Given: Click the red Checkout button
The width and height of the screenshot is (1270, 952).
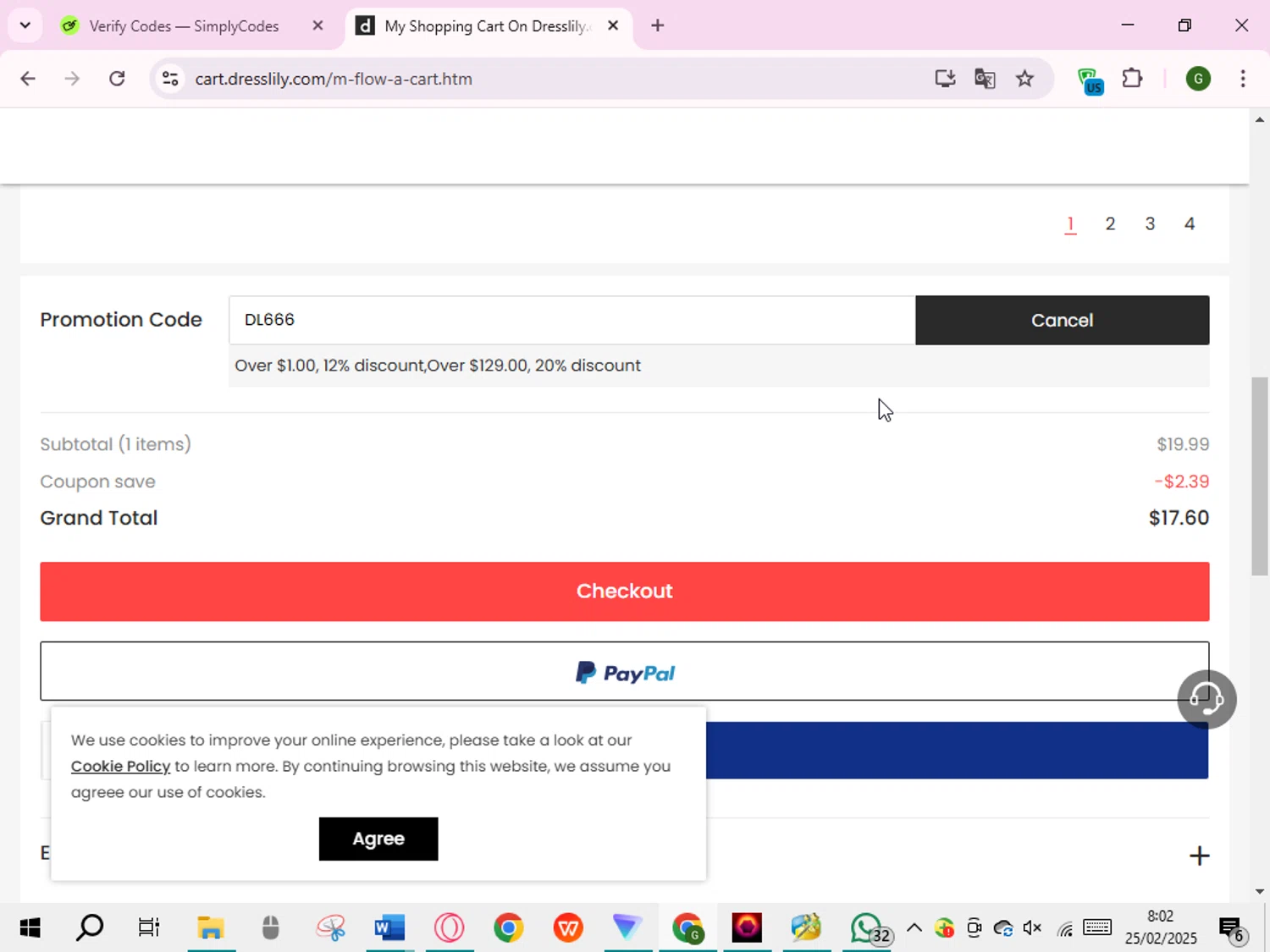Looking at the screenshot, I should tap(624, 592).
